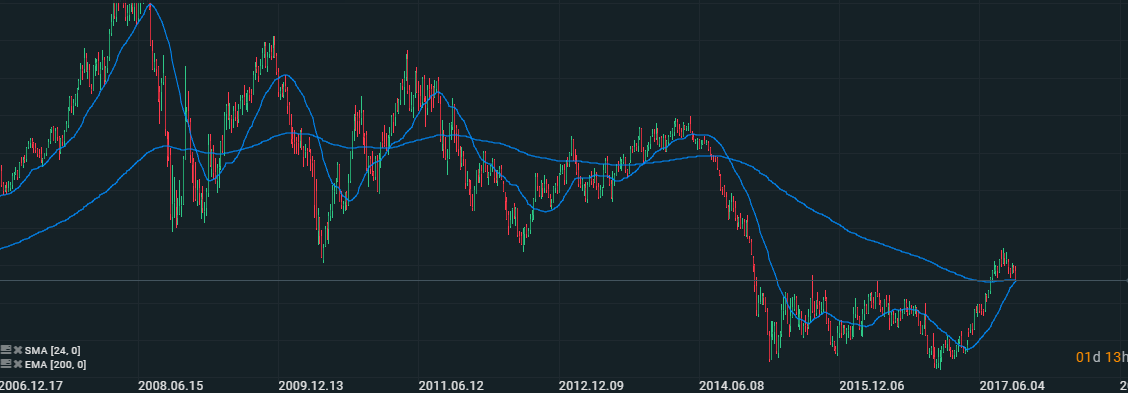Click the 2009.12.13 date axis label
The height and width of the screenshot is (393, 1128).
(x=311, y=385)
